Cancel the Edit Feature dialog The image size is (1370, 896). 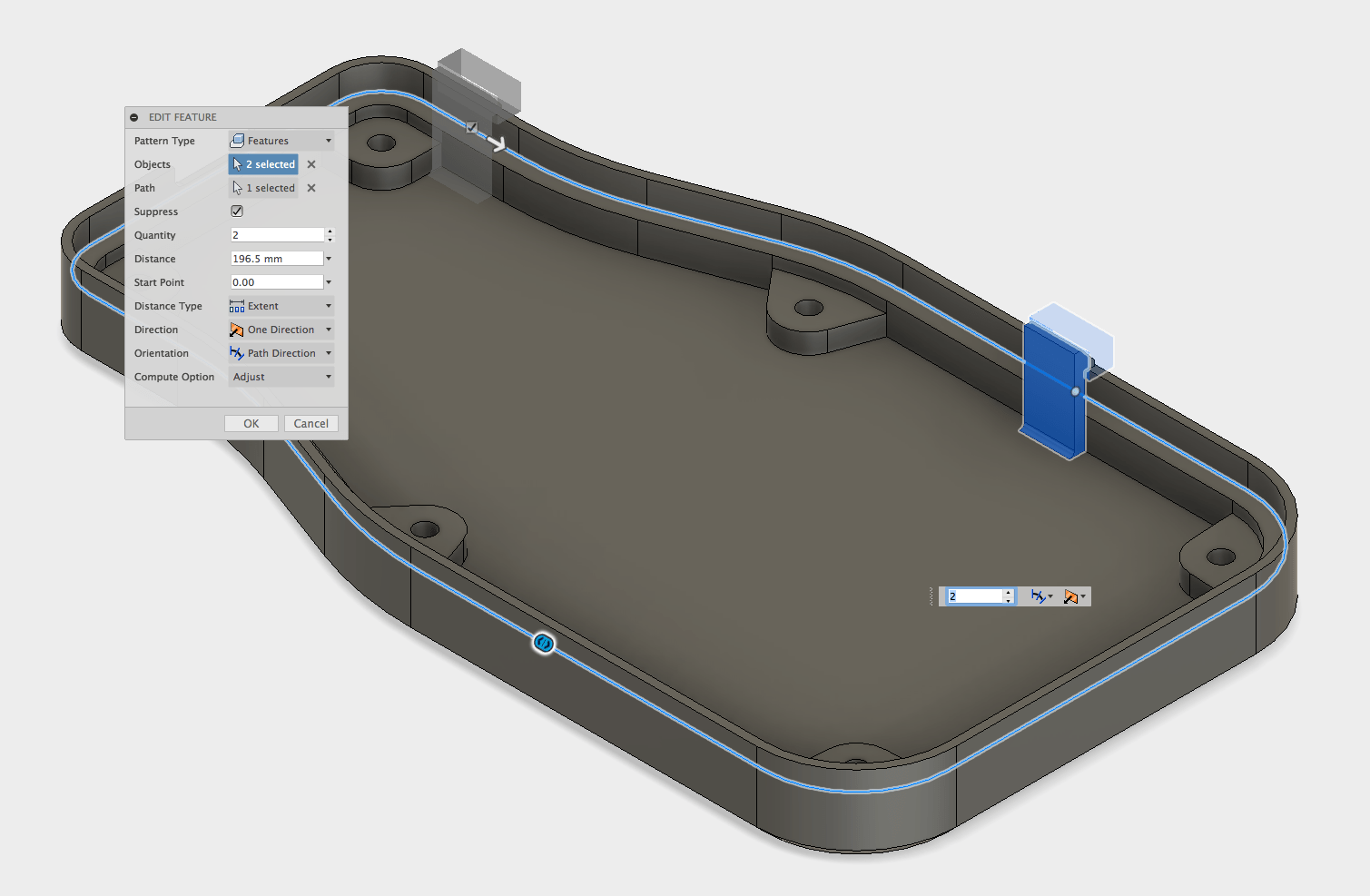click(310, 423)
